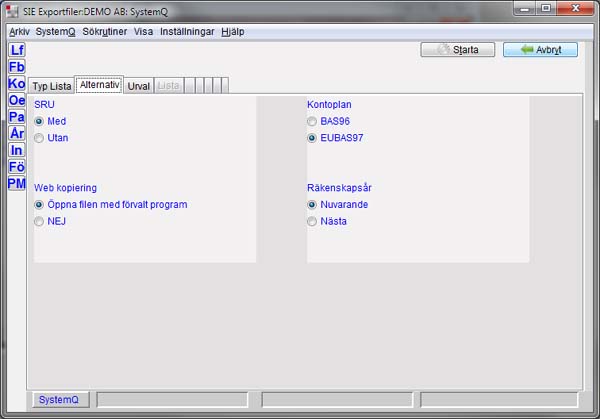Click the In sidebar icon

click(x=16, y=150)
